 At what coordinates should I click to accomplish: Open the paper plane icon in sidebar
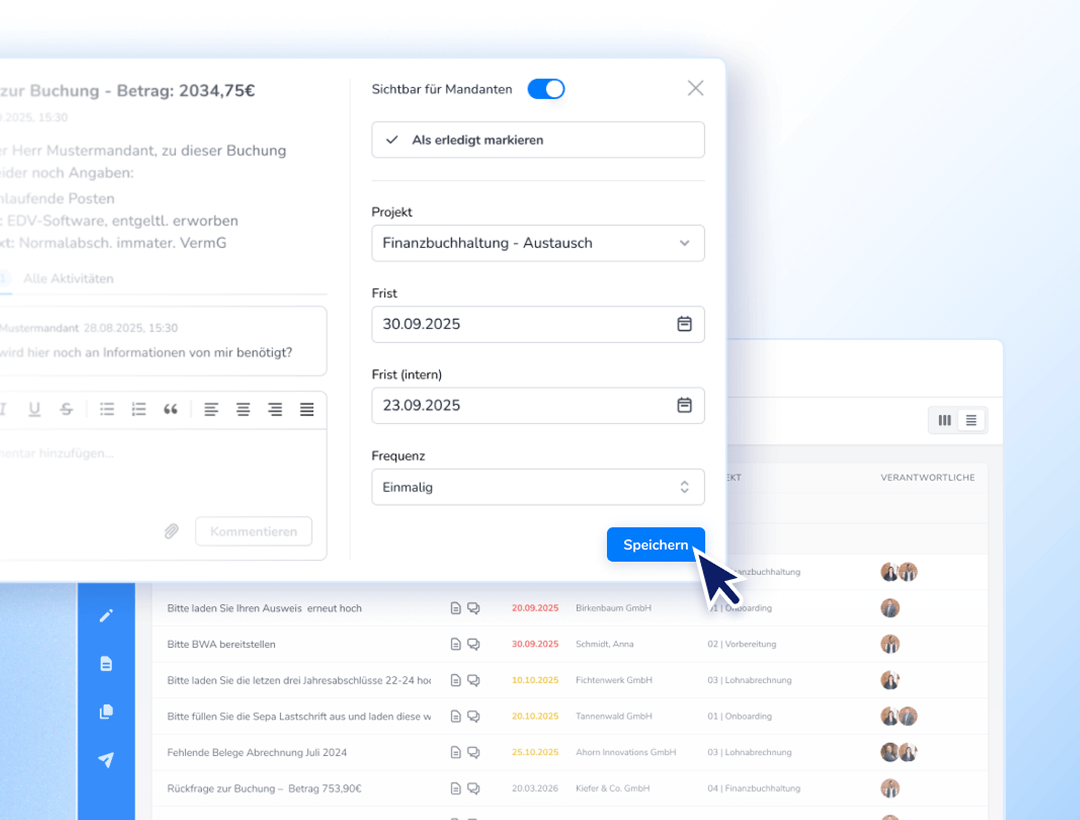click(106, 760)
